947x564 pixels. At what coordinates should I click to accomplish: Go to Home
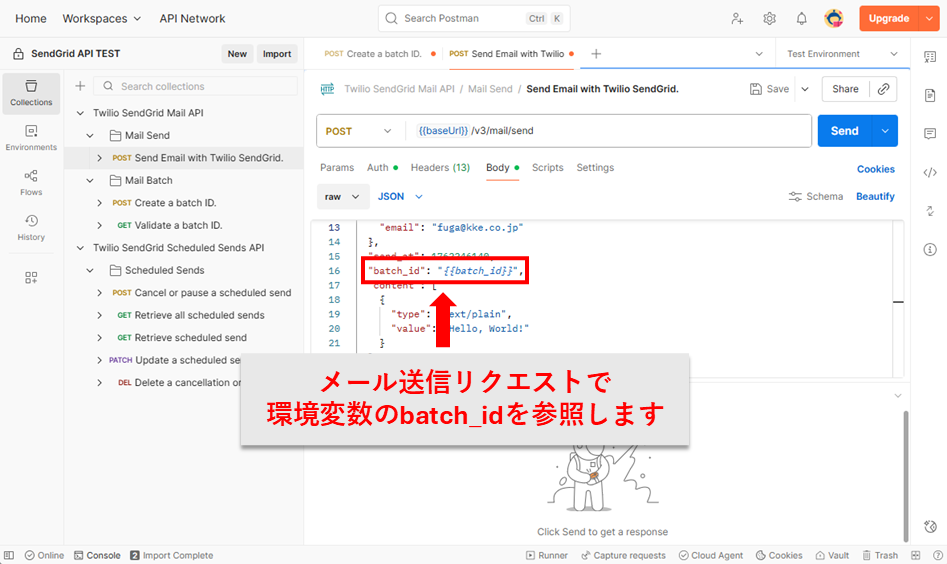click(x=31, y=19)
